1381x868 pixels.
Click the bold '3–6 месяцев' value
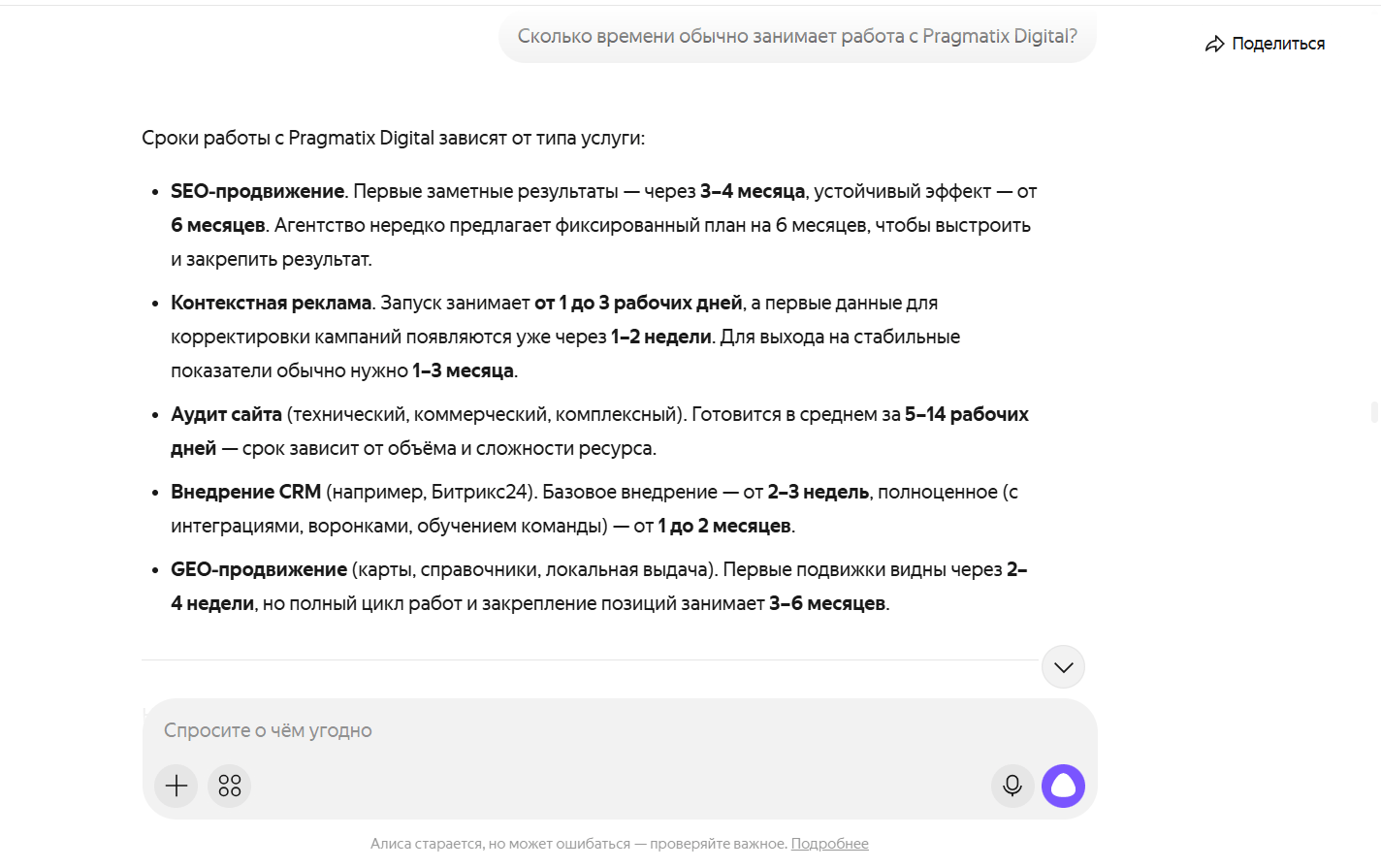[x=828, y=603]
